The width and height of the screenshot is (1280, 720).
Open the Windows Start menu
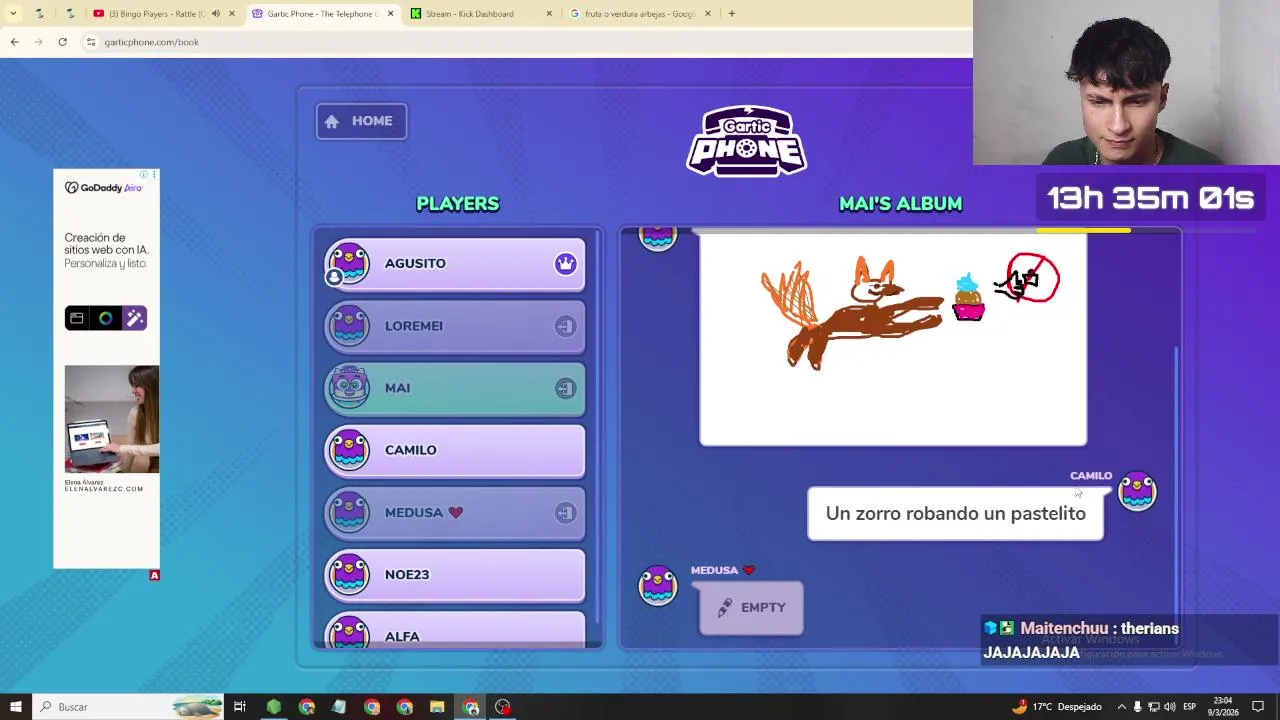(x=15, y=707)
